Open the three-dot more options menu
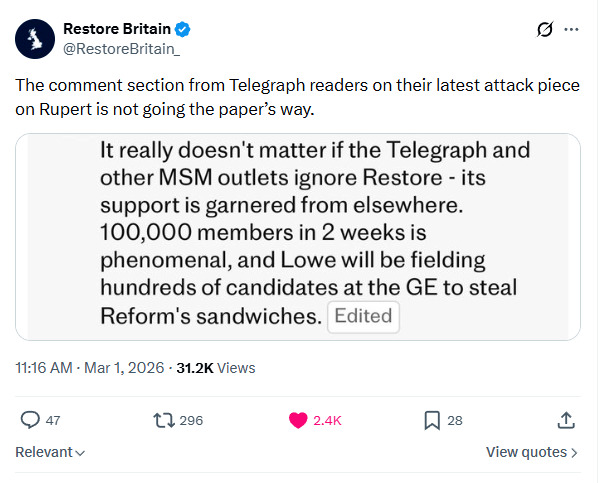Screen dimensions: 602x483 [x=572, y=30]
